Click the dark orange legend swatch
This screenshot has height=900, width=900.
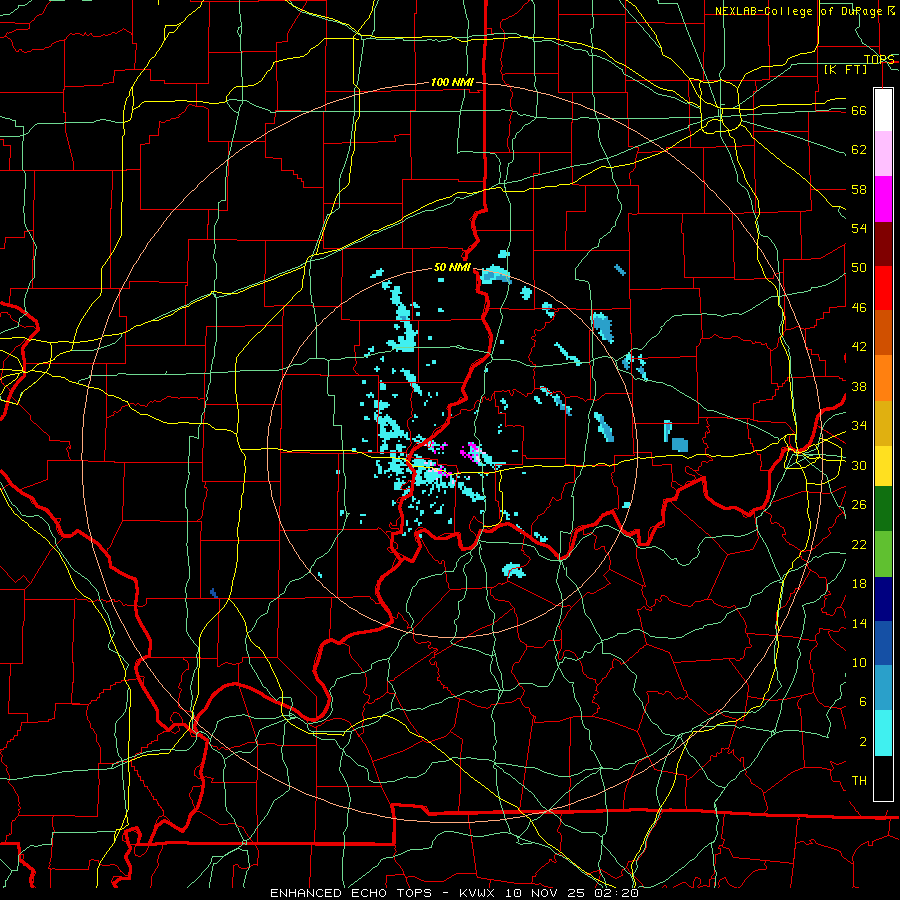[x=883, y=332]
